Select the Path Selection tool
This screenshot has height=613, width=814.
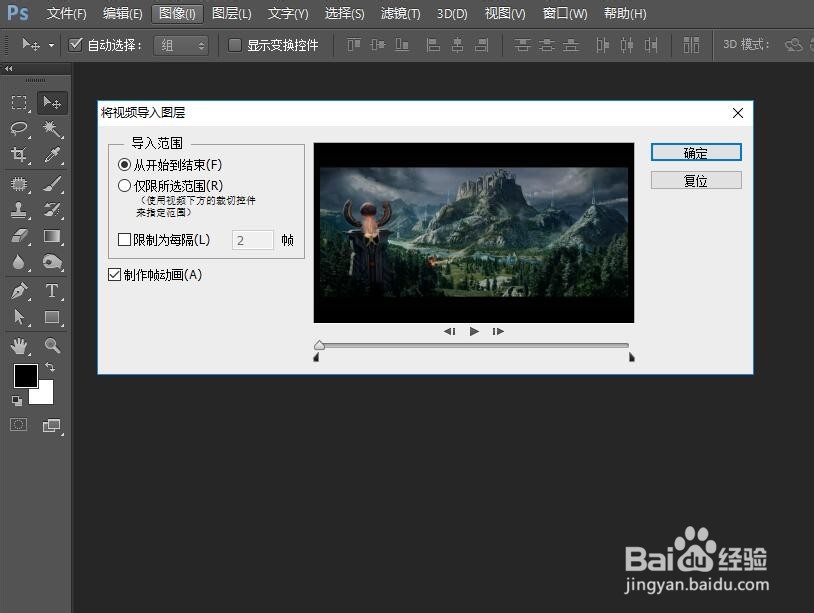pos(19,317)
